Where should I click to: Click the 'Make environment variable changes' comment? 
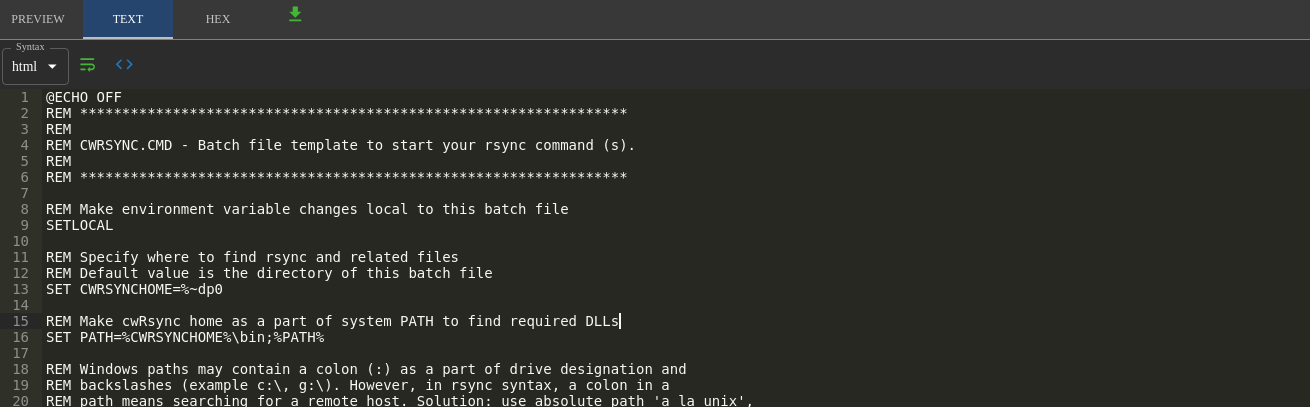coord(307,209)
